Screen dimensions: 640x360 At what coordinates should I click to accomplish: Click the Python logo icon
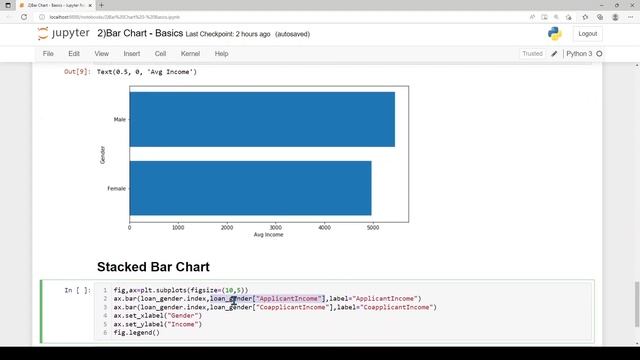pos(554,33)
